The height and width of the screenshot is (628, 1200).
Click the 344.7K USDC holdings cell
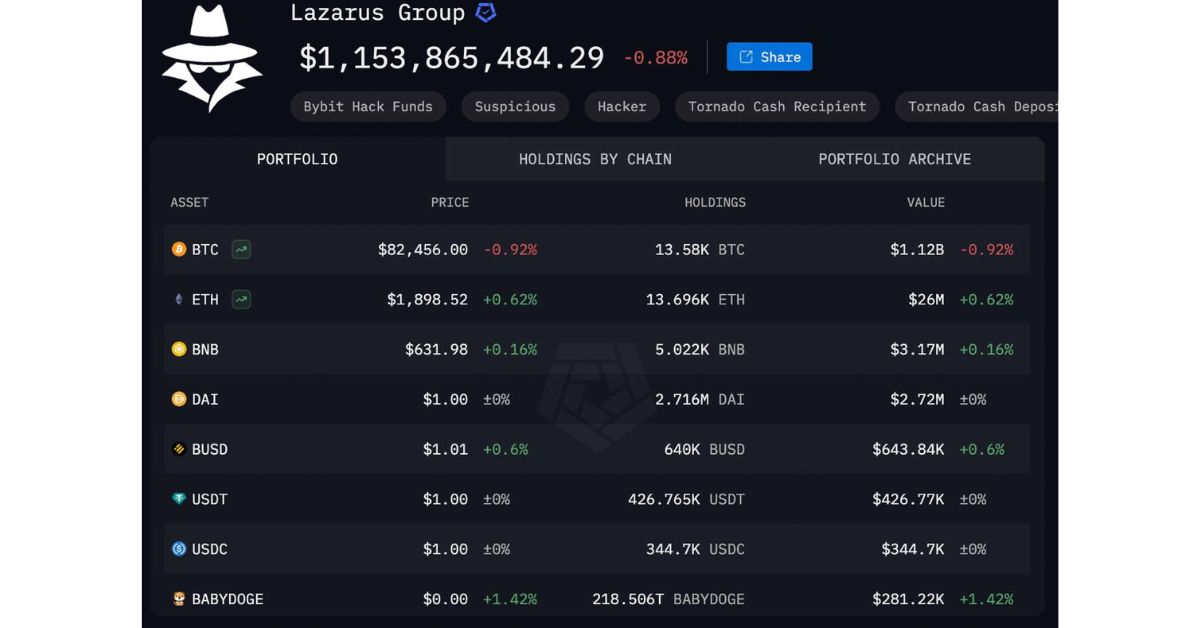(696, 549)
